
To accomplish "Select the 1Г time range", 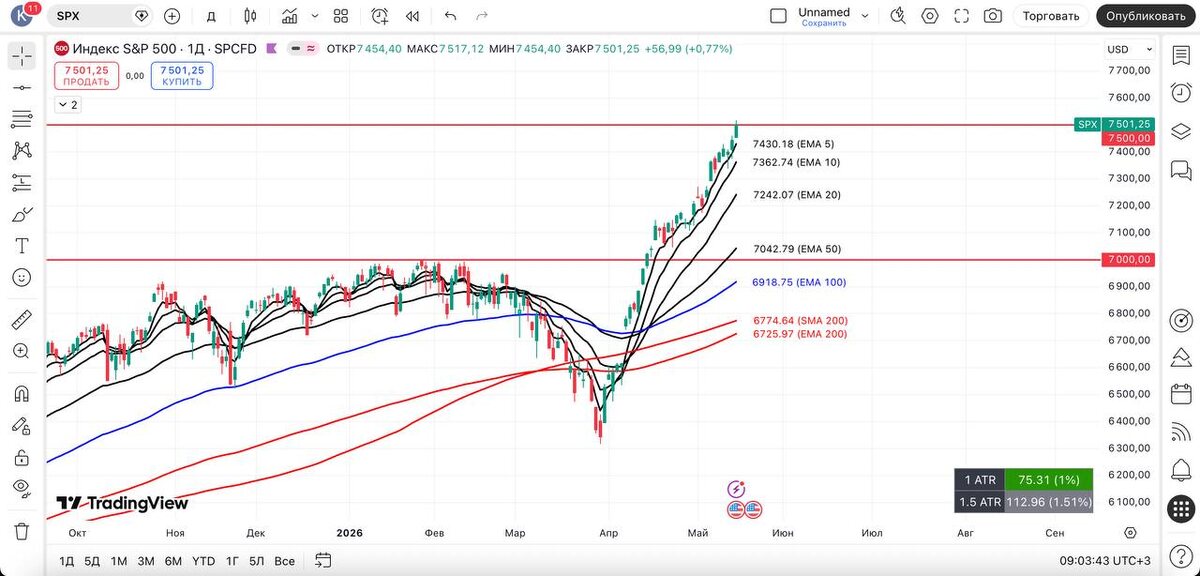I will click(232, 560).
